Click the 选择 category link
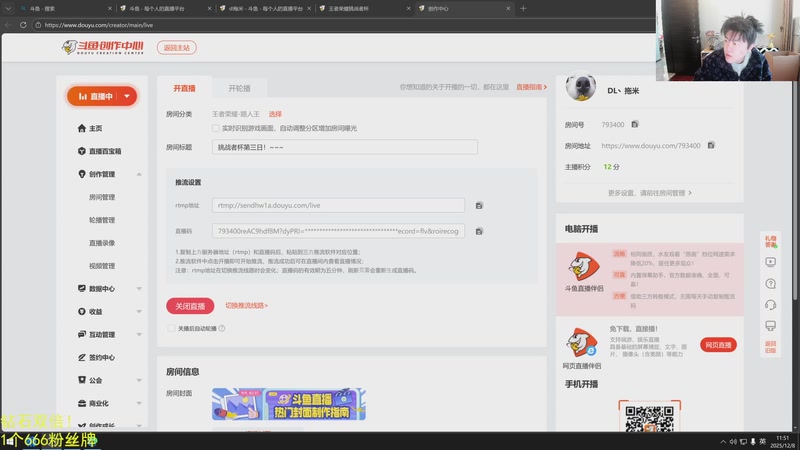The image size is (800, 450). [x=275, y=114]
